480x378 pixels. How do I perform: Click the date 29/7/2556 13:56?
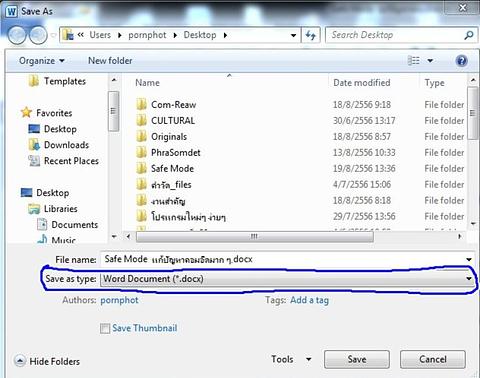tap(364, 216)
